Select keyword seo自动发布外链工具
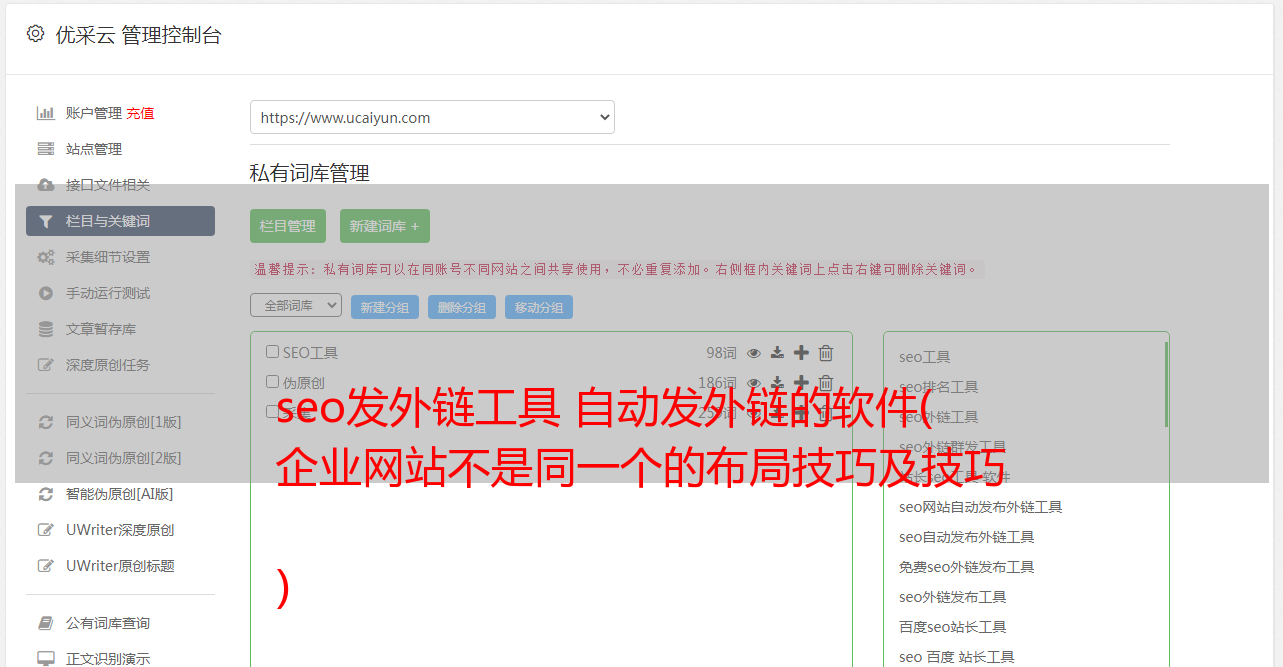 pyautogui.click(x=967, y=537)
